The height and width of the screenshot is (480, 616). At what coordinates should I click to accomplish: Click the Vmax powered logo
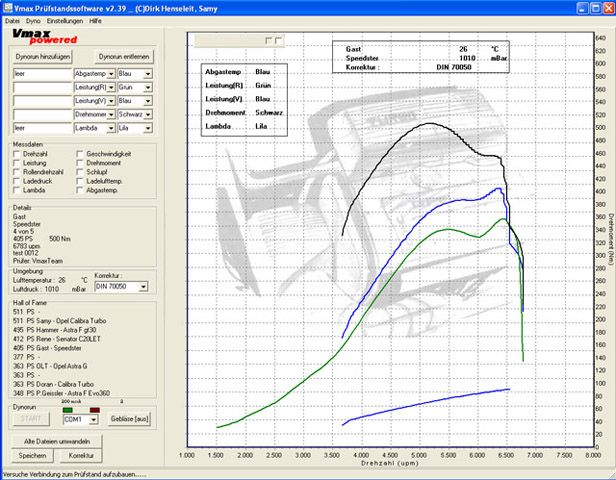pos(44,37)
